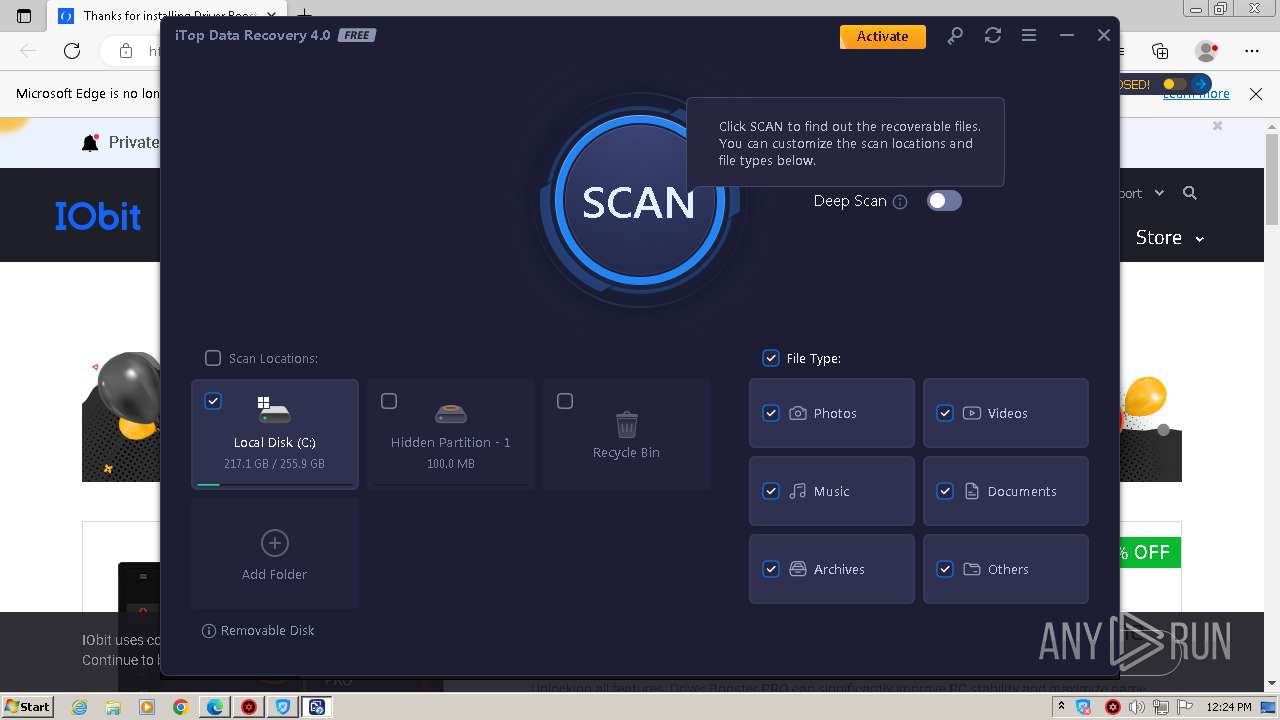Open Edge profile avatar
The height and width of the screenshot is (720, 1280).
tap(1207, 51)
